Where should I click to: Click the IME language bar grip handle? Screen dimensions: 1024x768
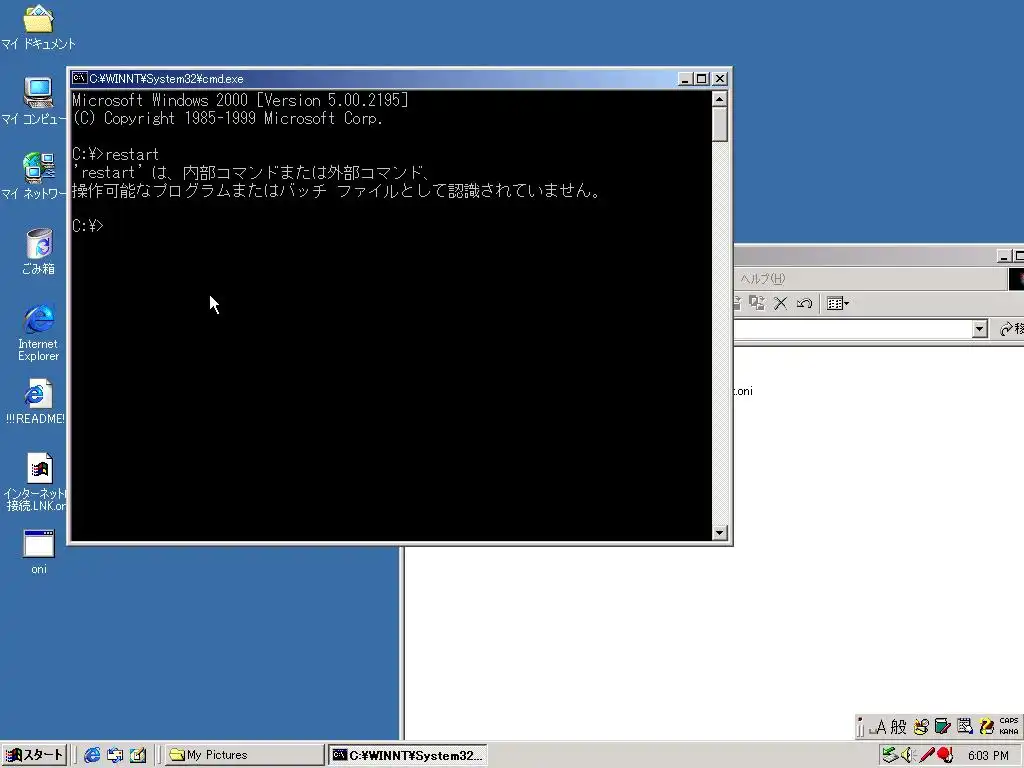[861, 726]
